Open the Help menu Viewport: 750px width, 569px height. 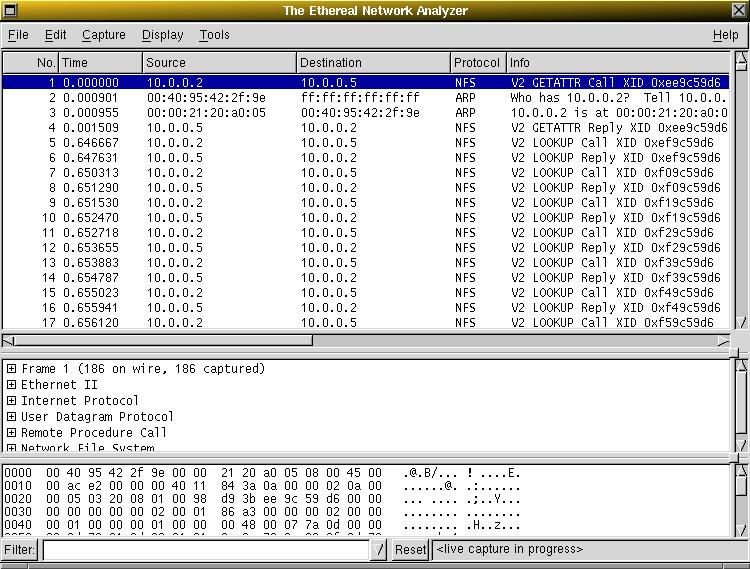click(x=726, y=35)
